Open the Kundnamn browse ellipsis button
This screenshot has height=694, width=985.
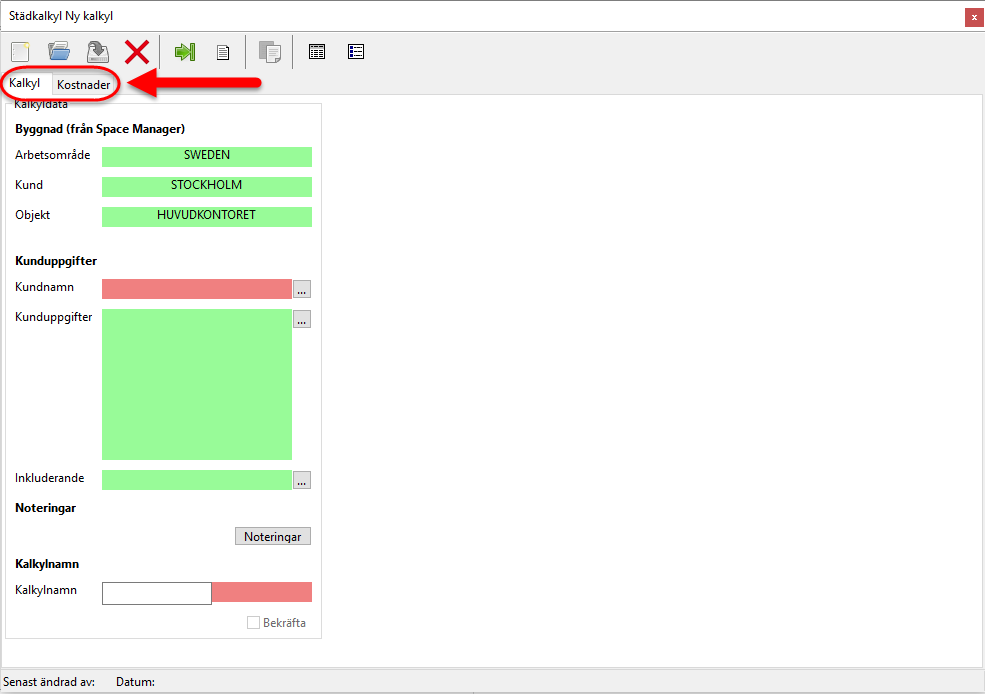(302, 289)
